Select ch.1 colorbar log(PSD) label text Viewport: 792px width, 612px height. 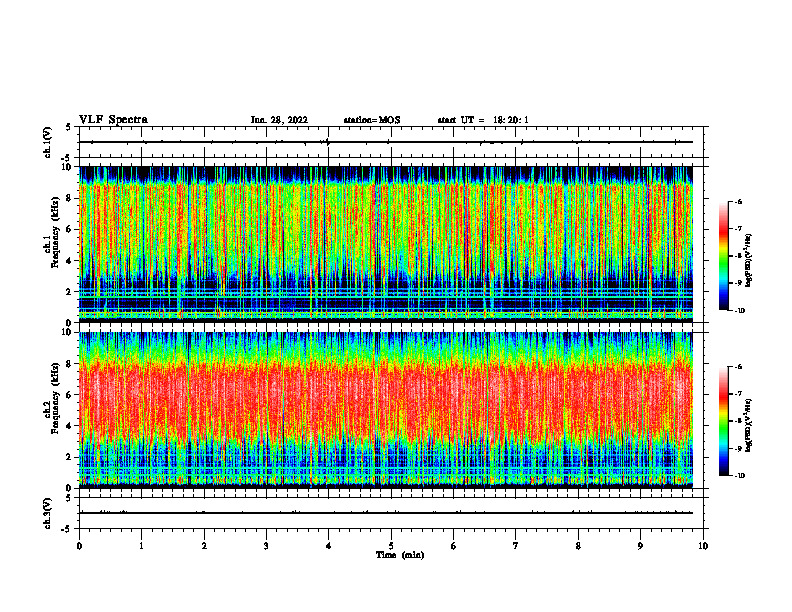(x=749, y=261)
